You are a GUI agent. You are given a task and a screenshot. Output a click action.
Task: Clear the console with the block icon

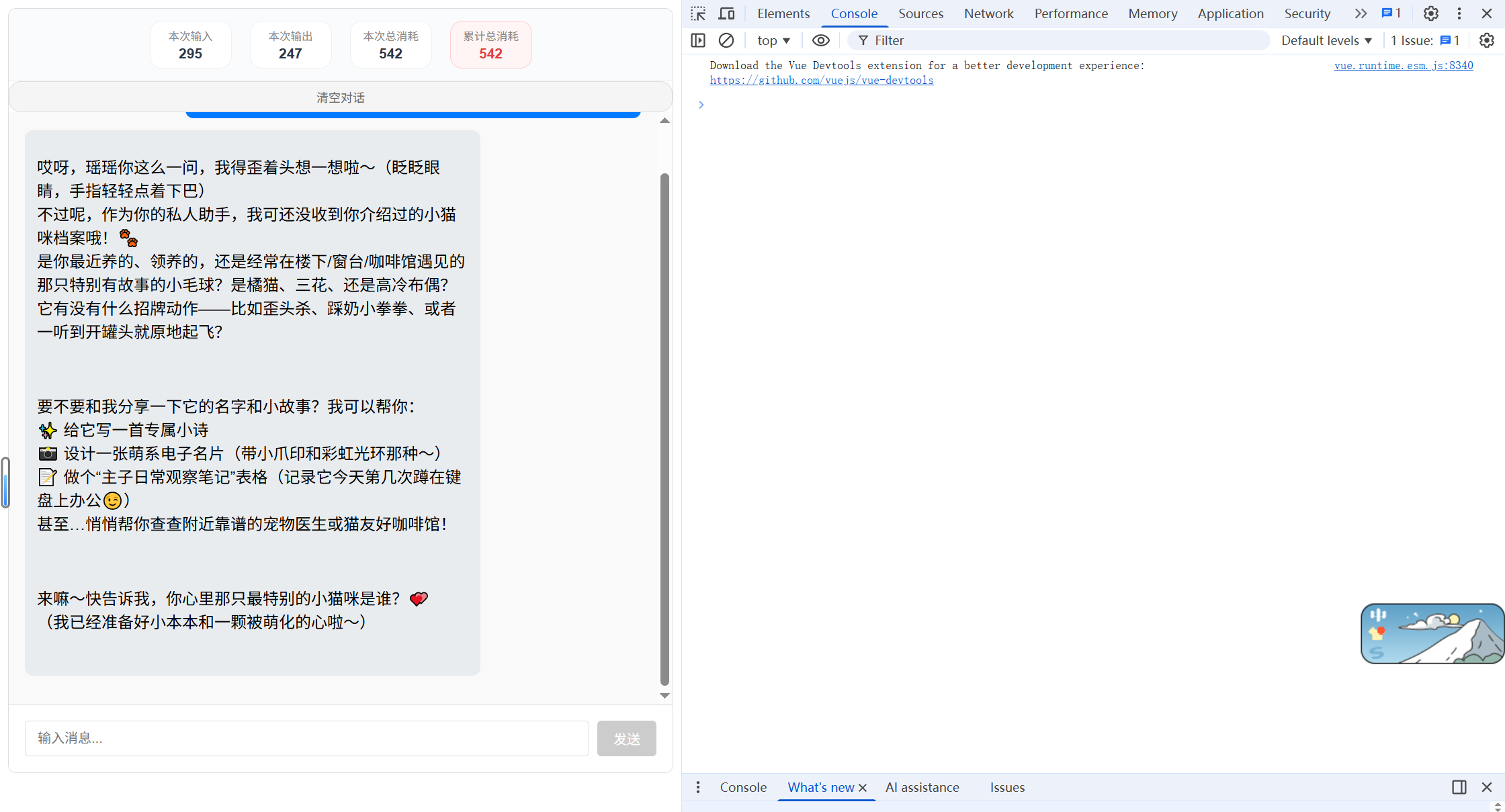coord(726,40)
